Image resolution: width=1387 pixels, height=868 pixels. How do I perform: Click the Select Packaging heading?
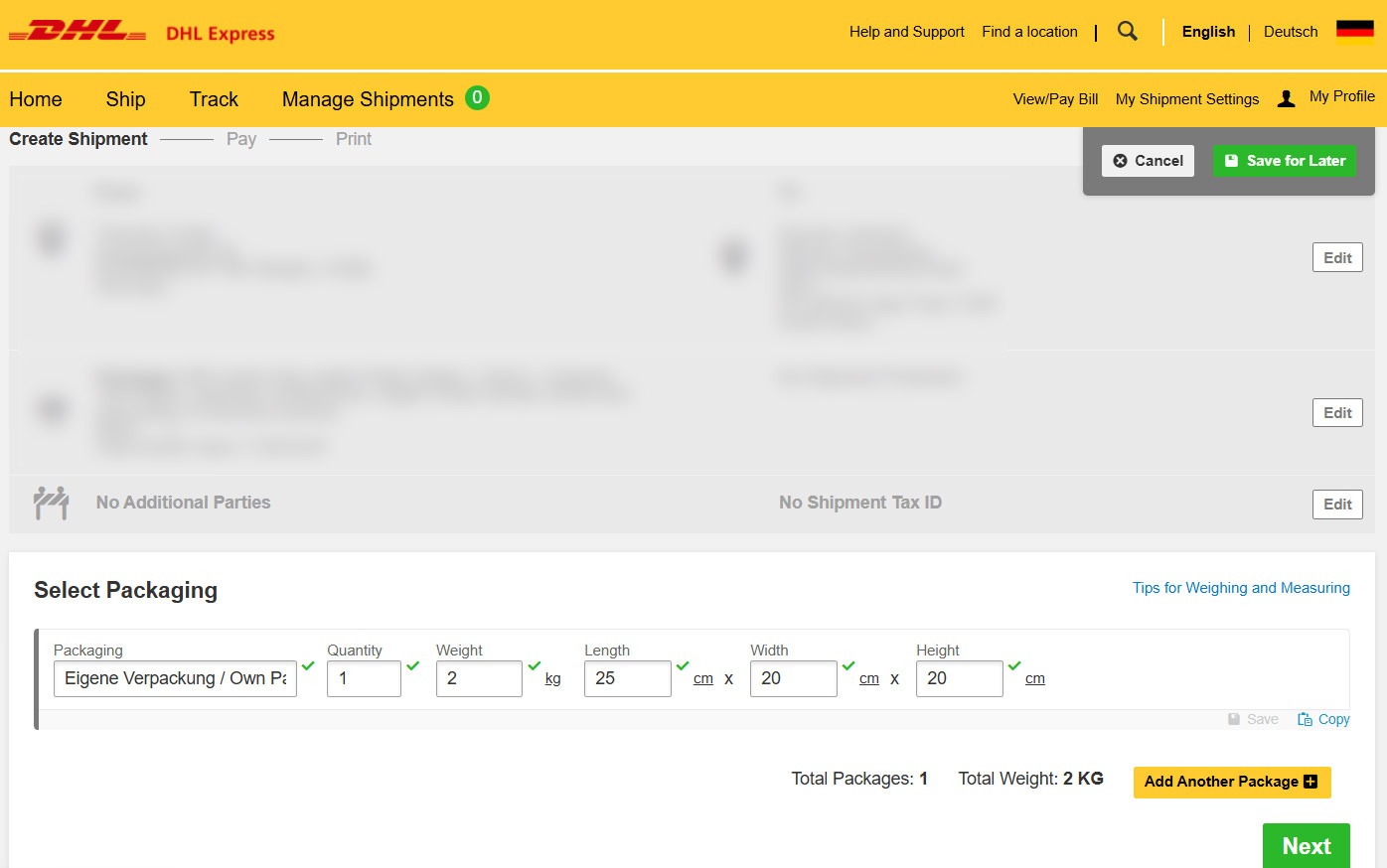[126, 590]
